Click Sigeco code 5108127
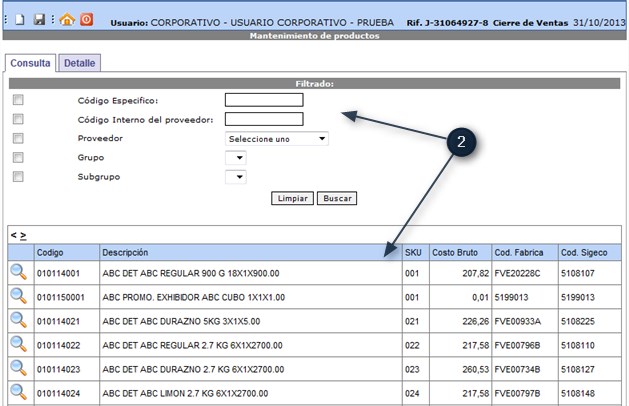The image size is (629, 406). coord(578,369)
